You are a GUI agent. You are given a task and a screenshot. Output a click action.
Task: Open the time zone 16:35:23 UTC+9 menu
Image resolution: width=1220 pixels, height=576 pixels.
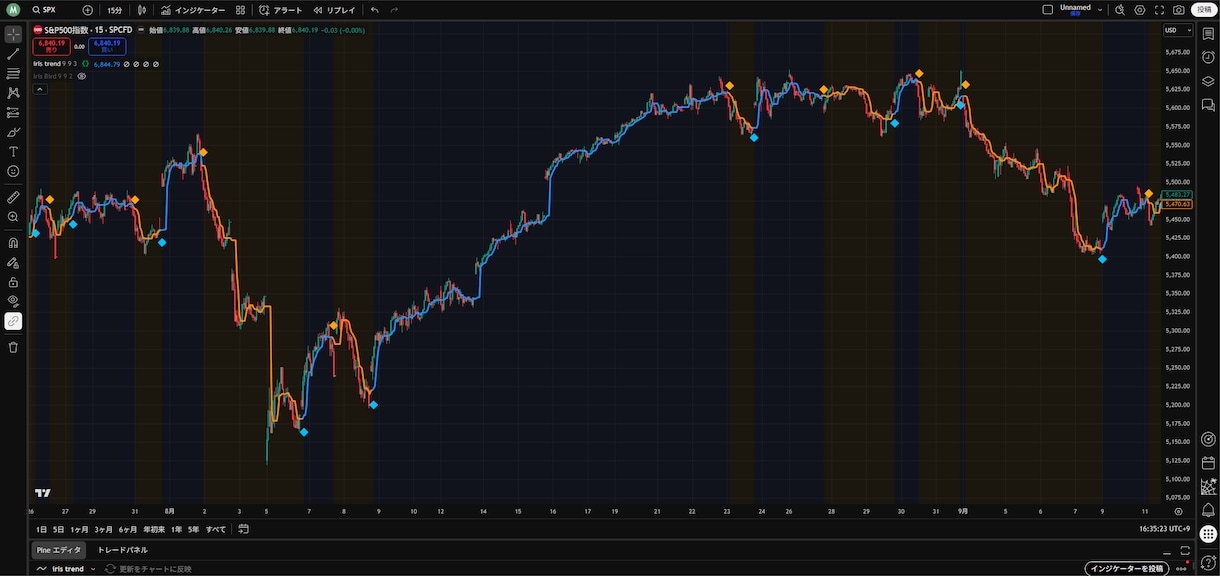click(1165, 529)
